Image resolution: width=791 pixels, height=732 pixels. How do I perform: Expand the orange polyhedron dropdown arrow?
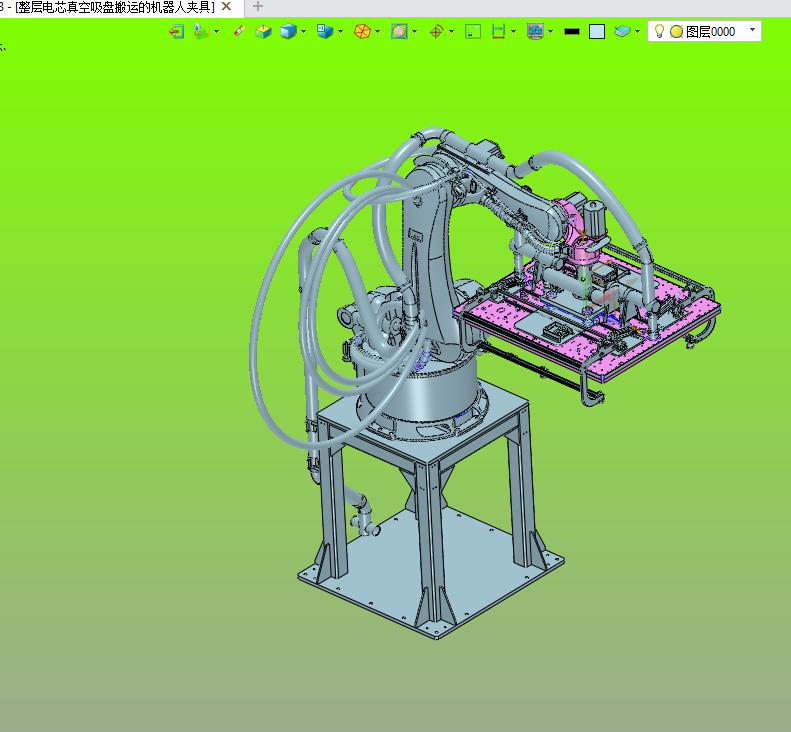click(378, 32)
